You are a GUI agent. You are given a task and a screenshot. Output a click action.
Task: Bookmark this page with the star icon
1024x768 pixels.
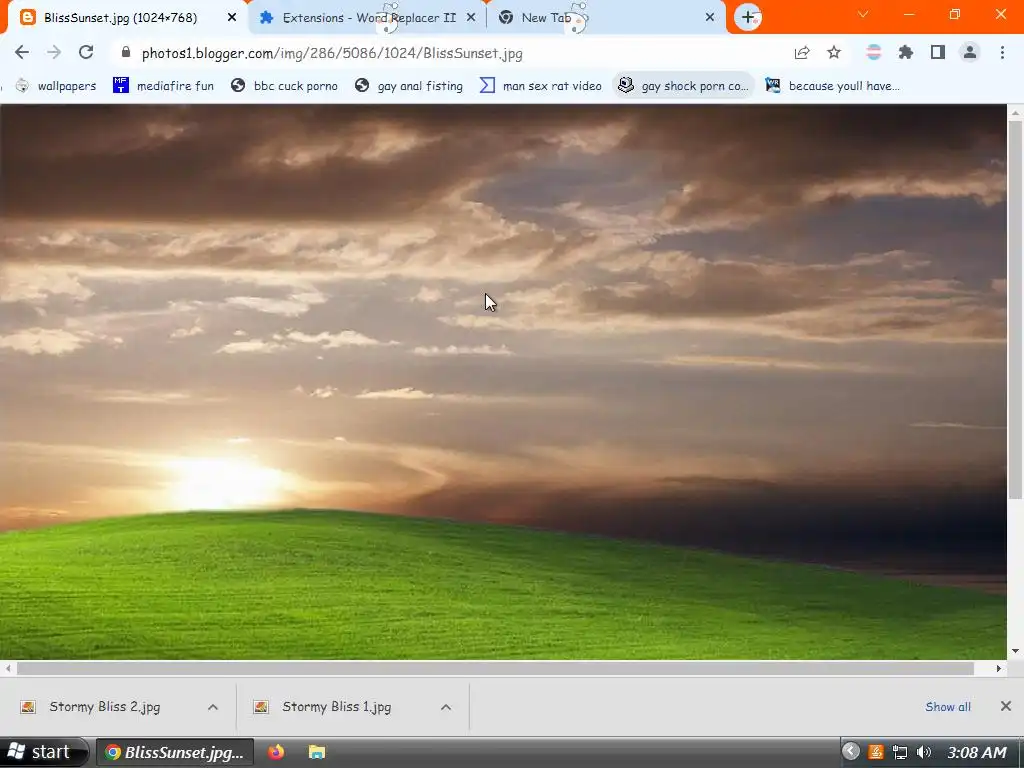pos(834,53)
